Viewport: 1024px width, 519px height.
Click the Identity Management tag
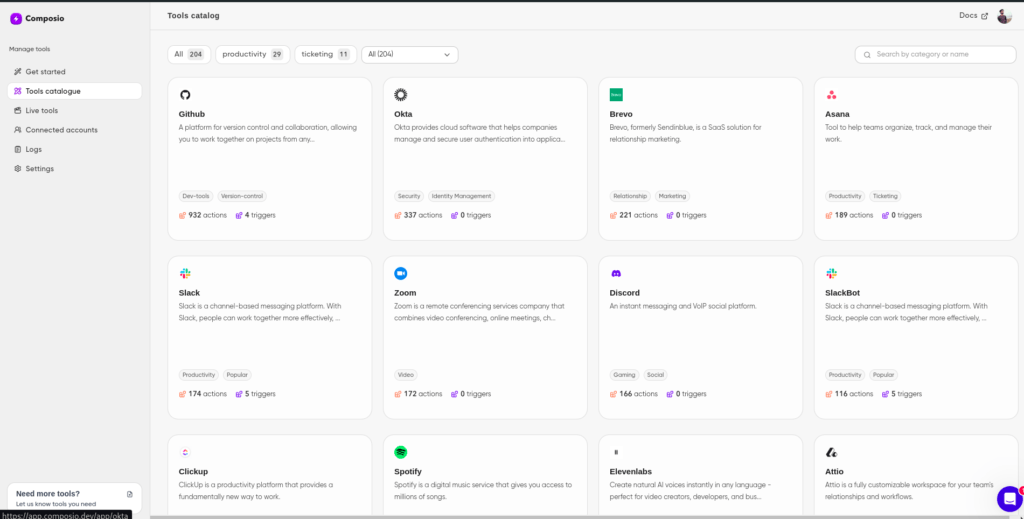click(461, 196)
